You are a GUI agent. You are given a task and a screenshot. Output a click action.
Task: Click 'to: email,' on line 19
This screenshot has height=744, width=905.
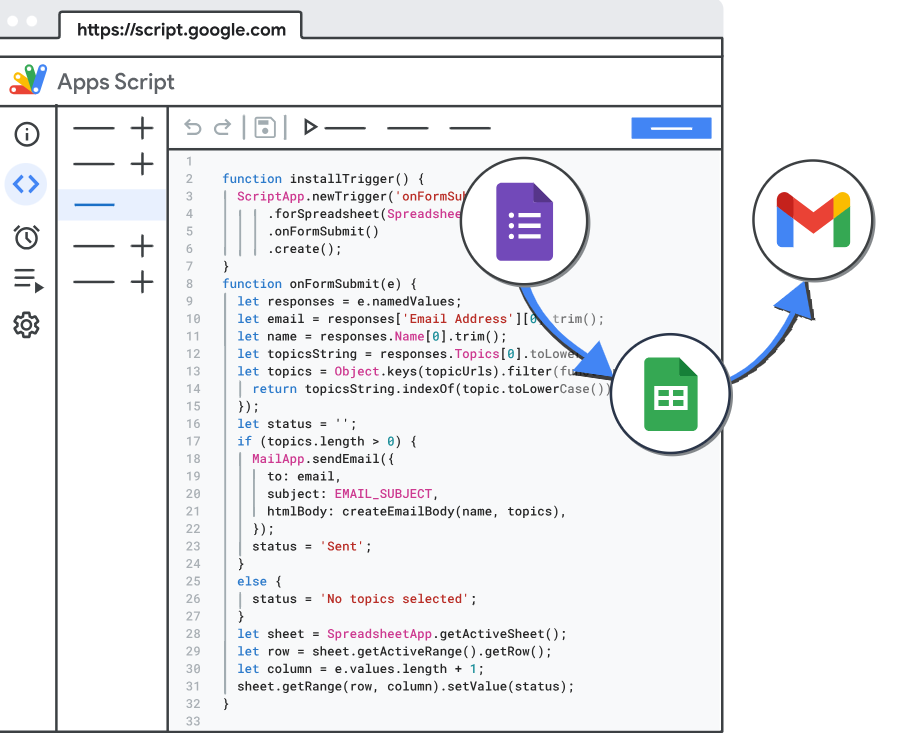click(304, 476)
